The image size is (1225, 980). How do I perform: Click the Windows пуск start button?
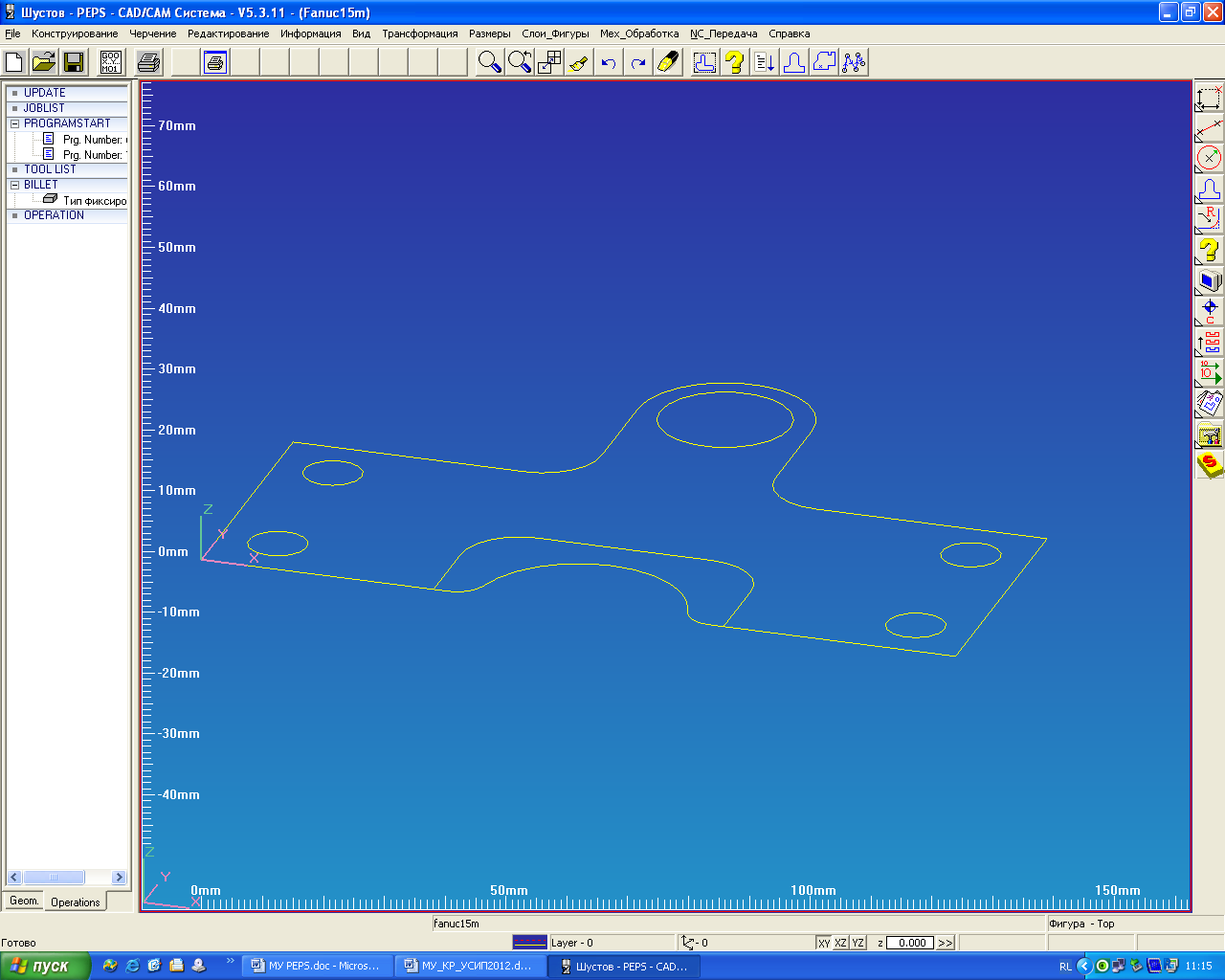(46, 966)
